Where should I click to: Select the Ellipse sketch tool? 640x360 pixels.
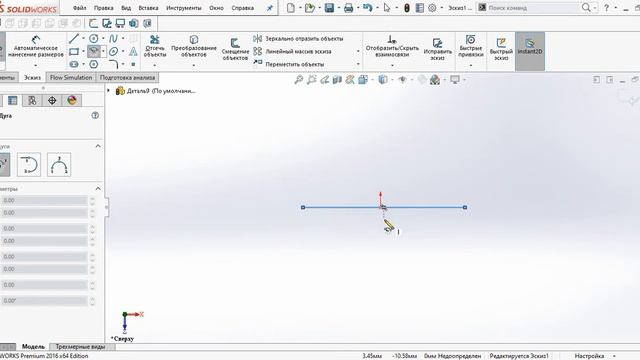(x=113, y=51)
